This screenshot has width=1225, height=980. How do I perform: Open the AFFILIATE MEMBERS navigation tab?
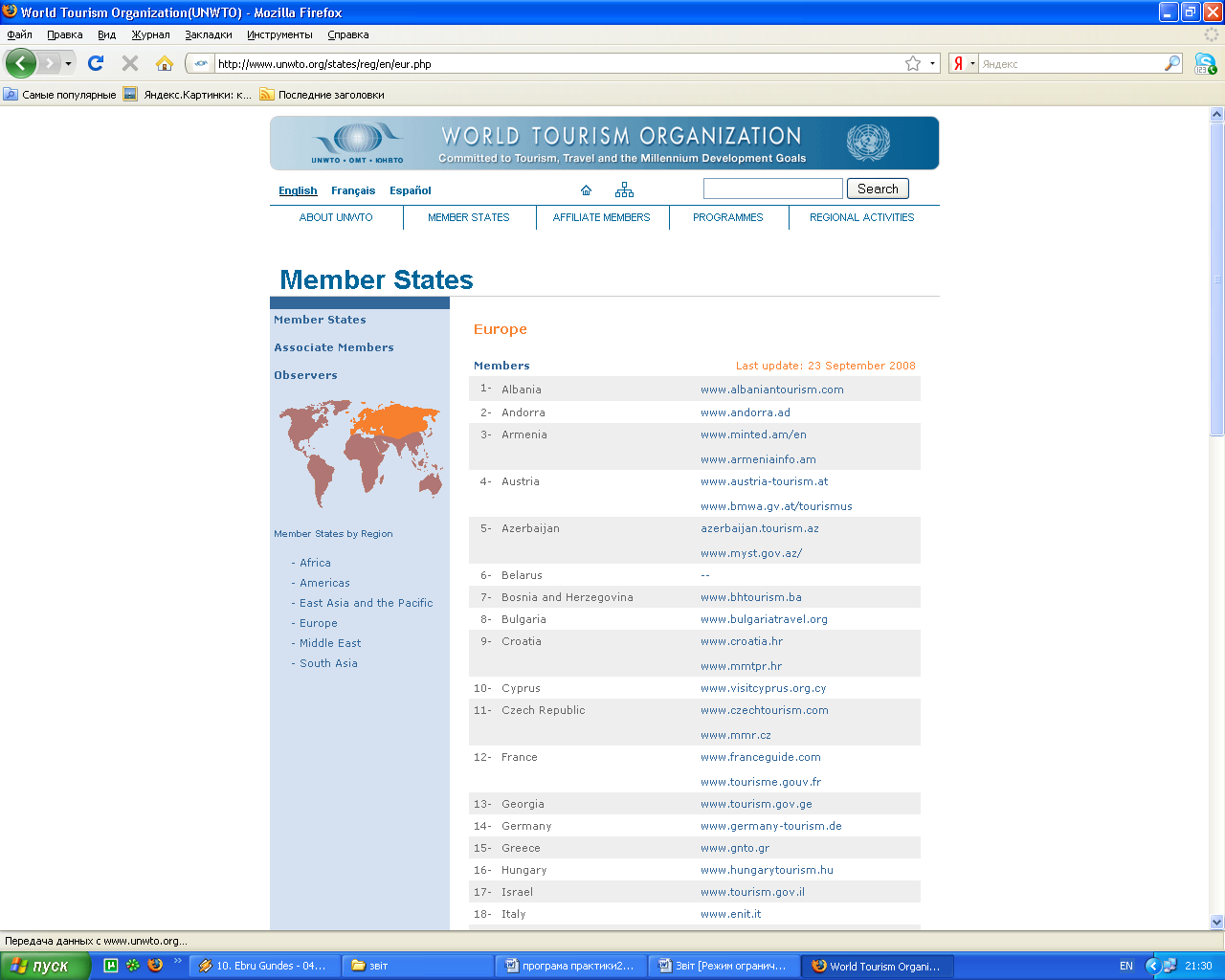(601, 217)
